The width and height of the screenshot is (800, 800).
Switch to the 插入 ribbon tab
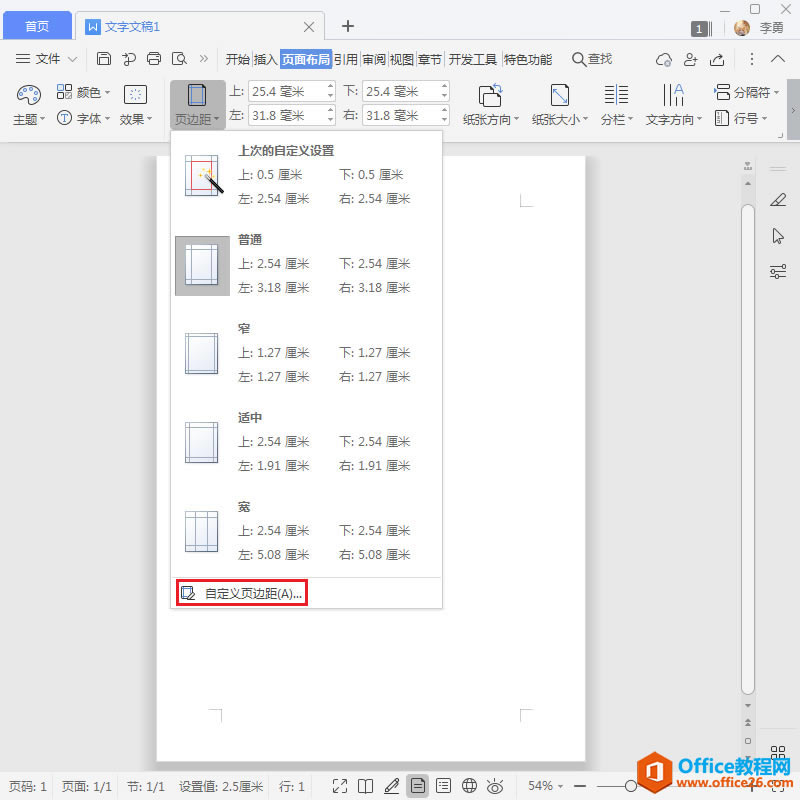coord(265,60)
